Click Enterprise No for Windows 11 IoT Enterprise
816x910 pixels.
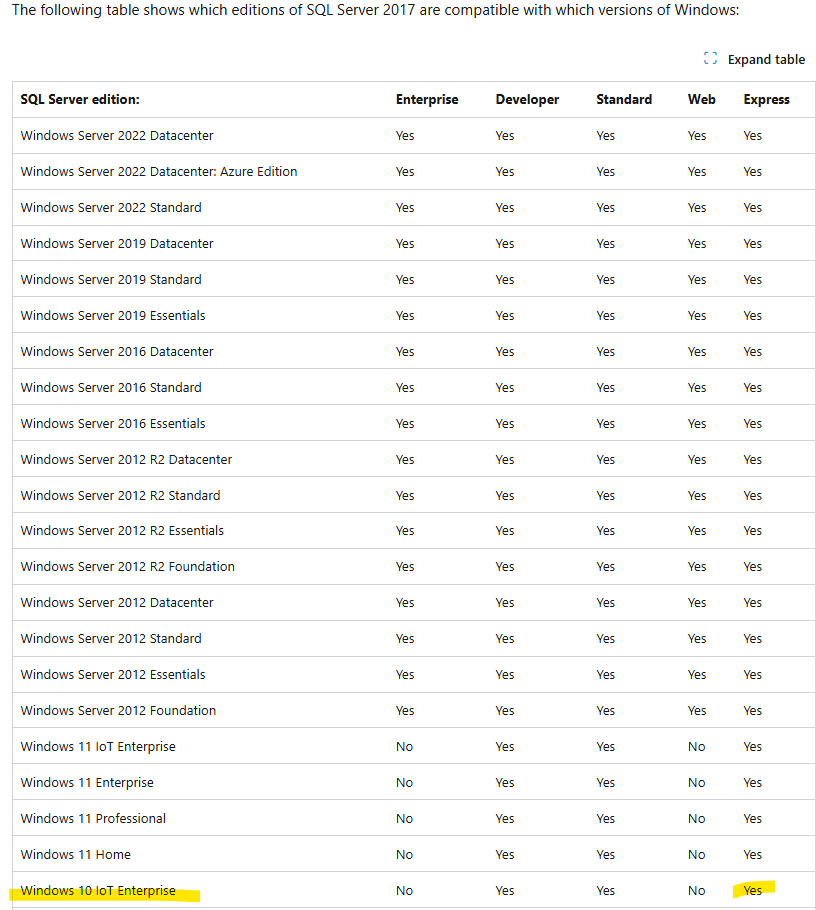[x=405, y=746]
